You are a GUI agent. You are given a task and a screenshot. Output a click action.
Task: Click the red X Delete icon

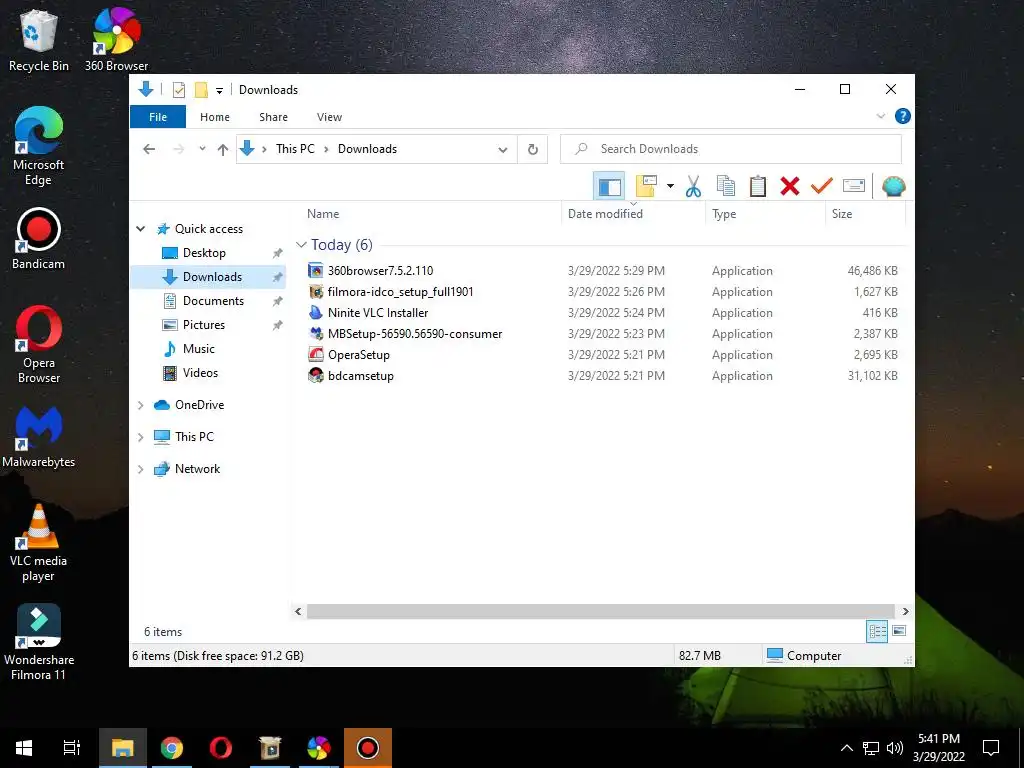790,186
